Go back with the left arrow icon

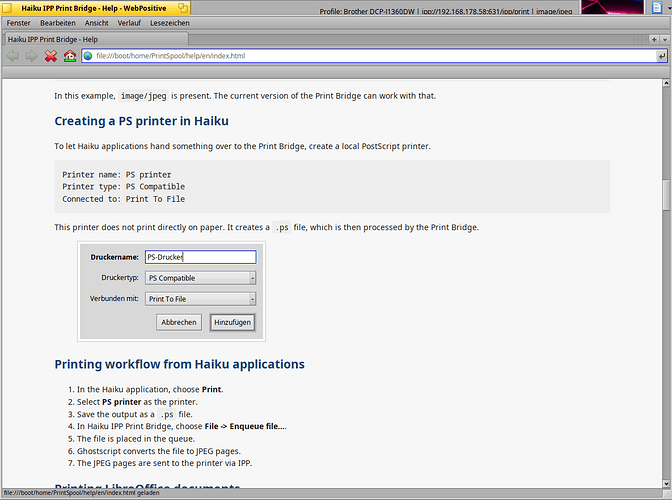(13, 56)
